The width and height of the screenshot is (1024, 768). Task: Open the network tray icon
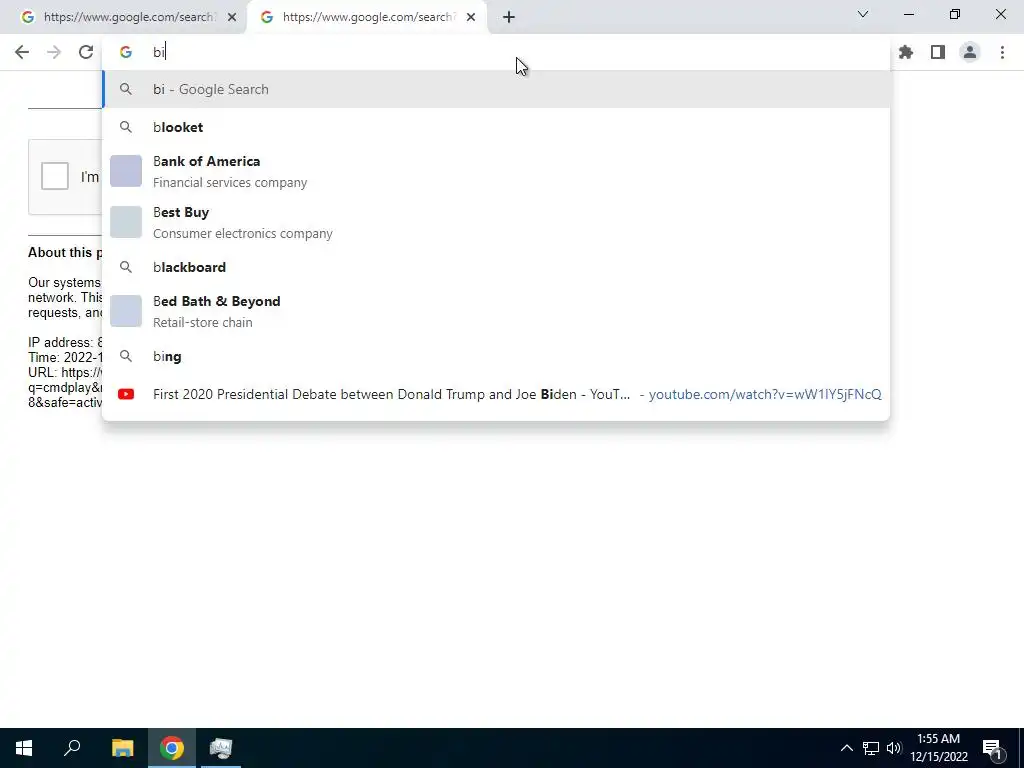coord(871,748)
